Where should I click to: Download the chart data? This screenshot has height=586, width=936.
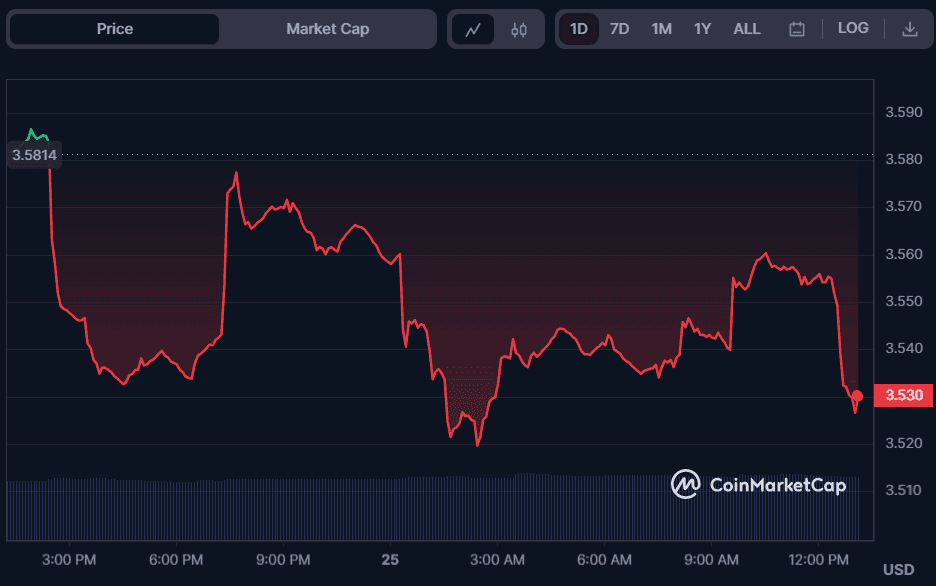tap(909, 29)
